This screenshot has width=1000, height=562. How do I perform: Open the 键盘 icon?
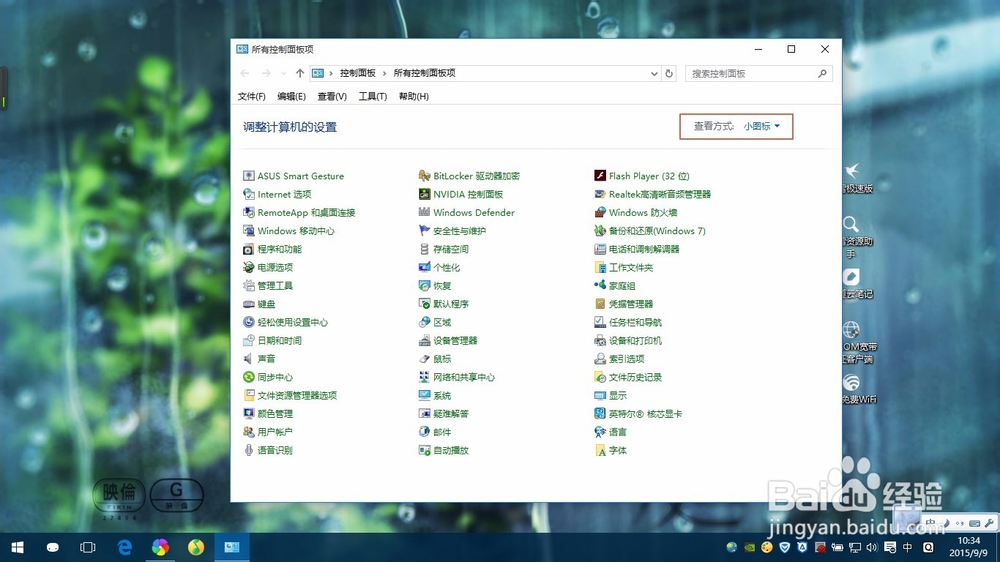point(249,304)
